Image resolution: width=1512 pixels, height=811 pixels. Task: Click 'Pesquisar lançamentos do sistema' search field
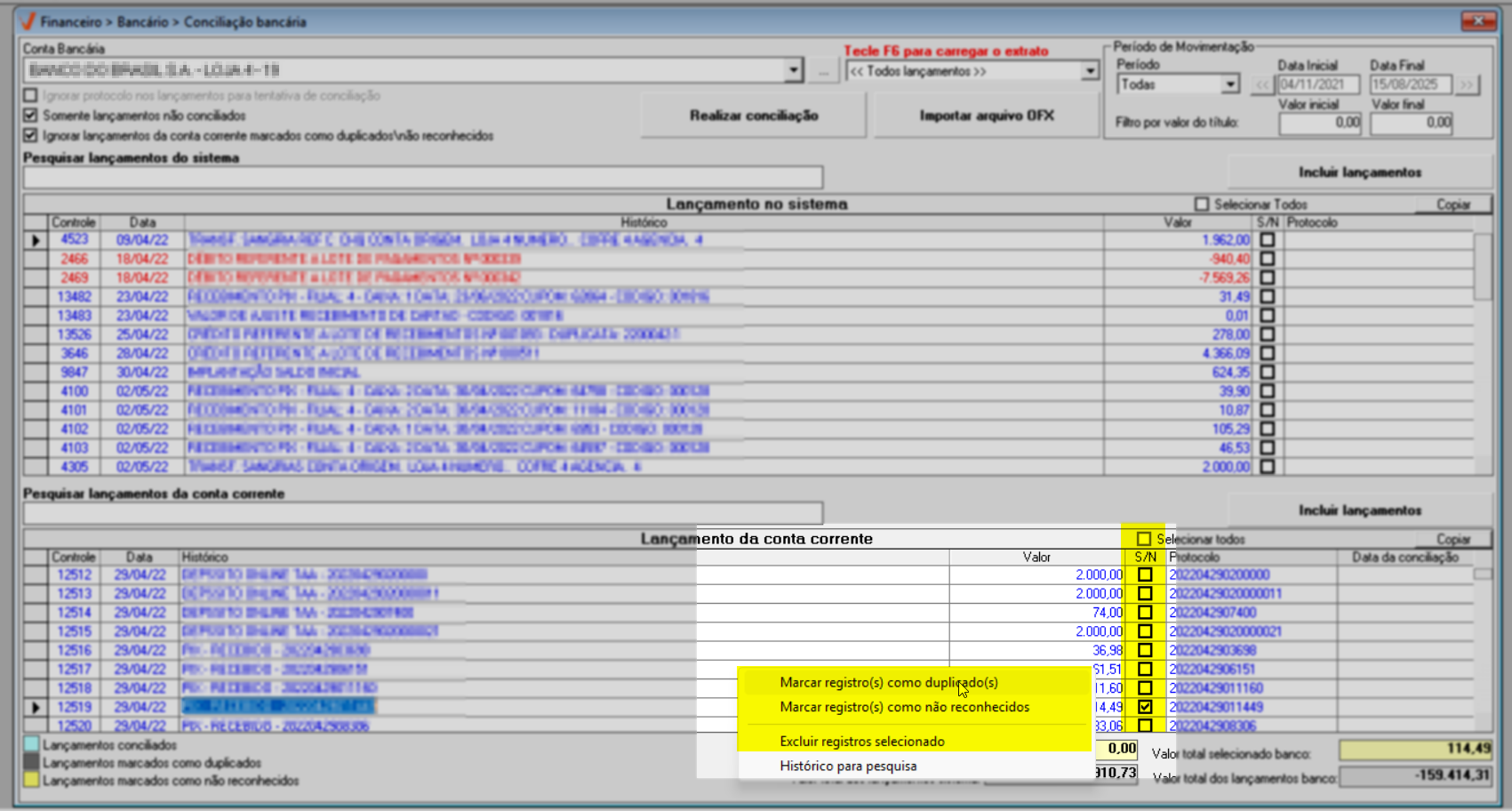[x=423, y=177]
